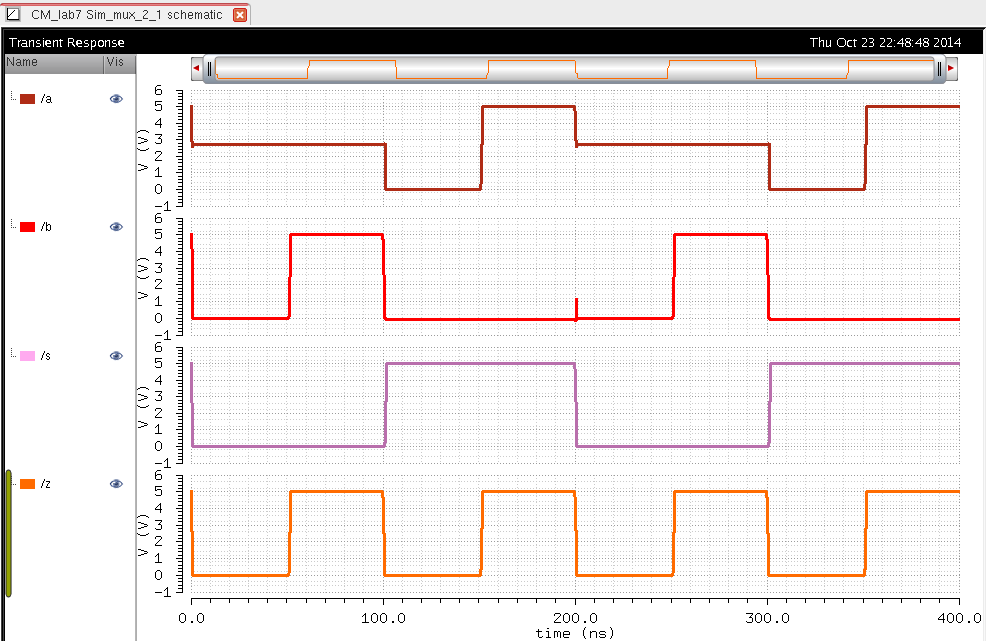The width and height of the screenshot is (986, 641).
Task: Click the right grip handle of the overview slider
Action: point(939,69)
